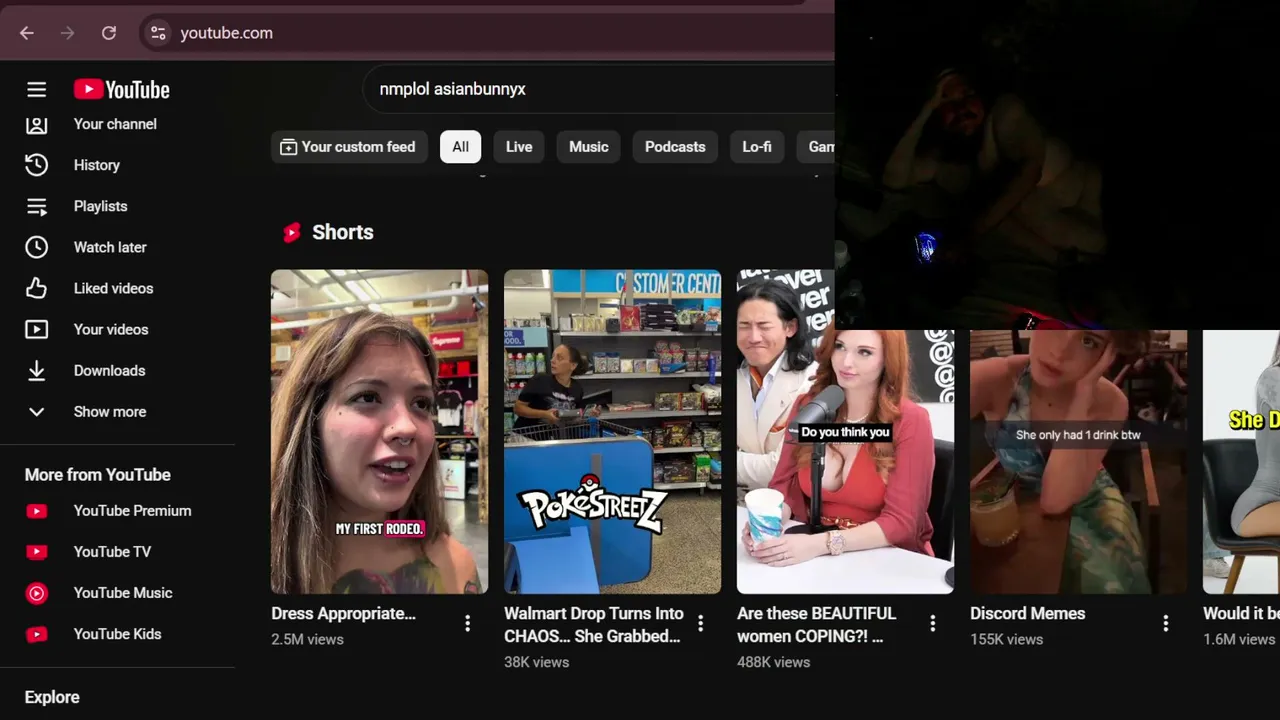Launch the YouTube Premium icon

pos(37,511)
